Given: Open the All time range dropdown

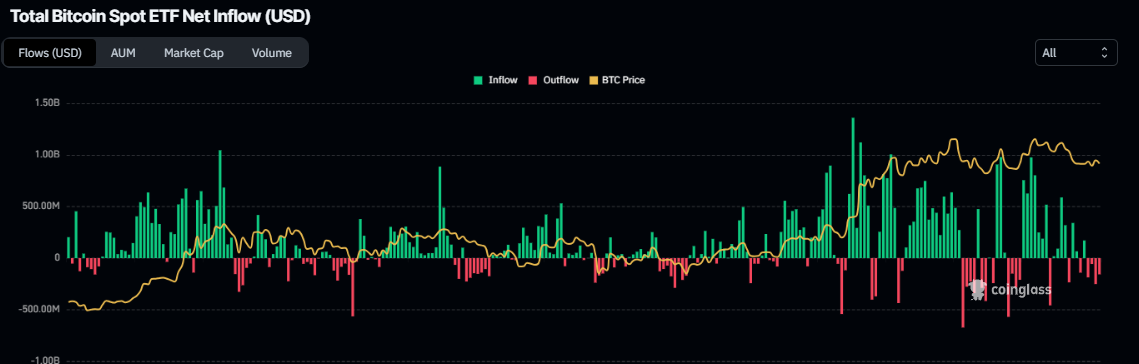Looking at the screenshot, I should pos(1076,53).
